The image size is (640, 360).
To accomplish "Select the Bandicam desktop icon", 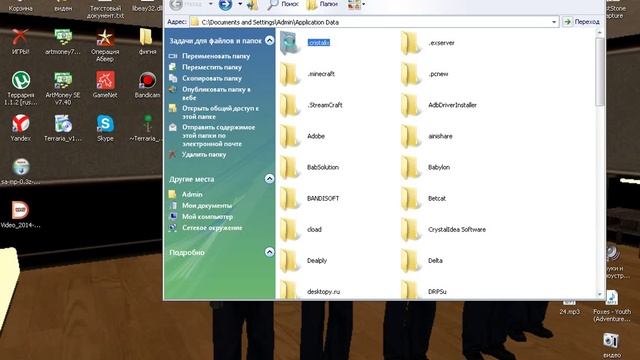I will point(147,85).
